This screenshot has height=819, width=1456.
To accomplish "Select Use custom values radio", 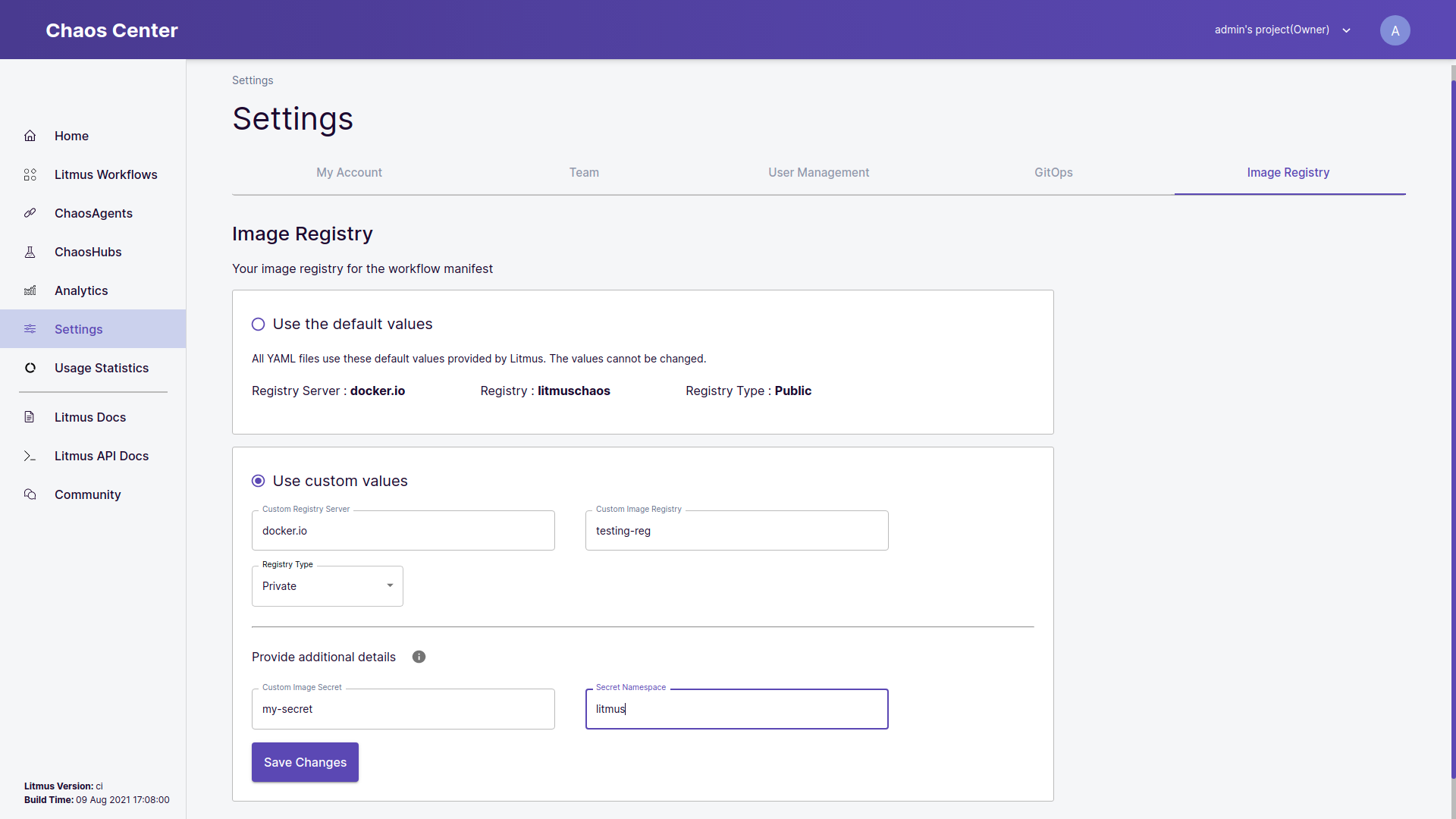I will coord(259,481).
